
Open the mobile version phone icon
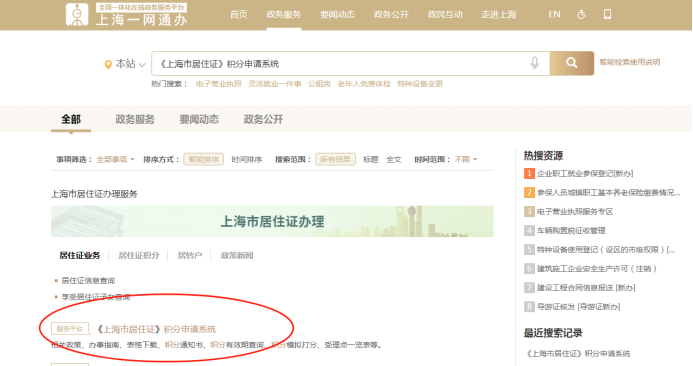point(608,14)
